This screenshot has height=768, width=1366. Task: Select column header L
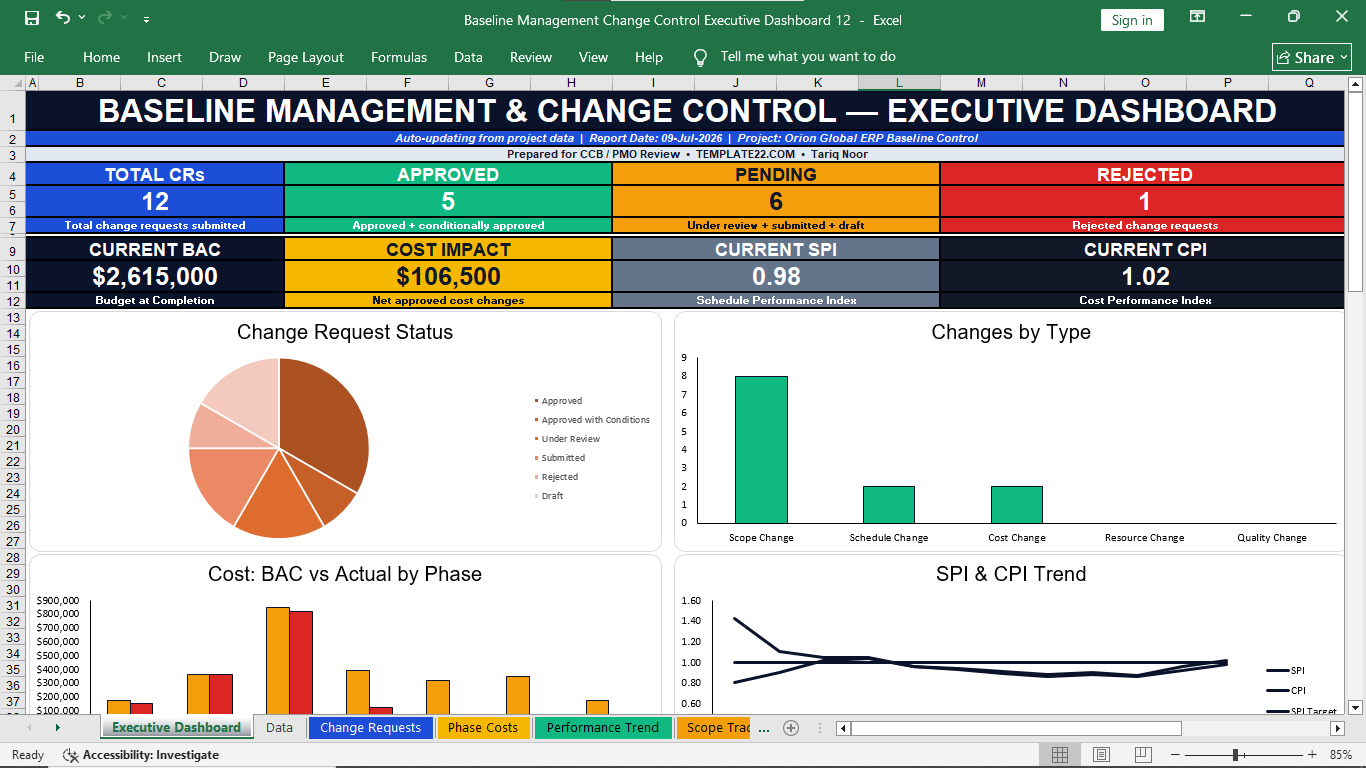pos(899,84)
